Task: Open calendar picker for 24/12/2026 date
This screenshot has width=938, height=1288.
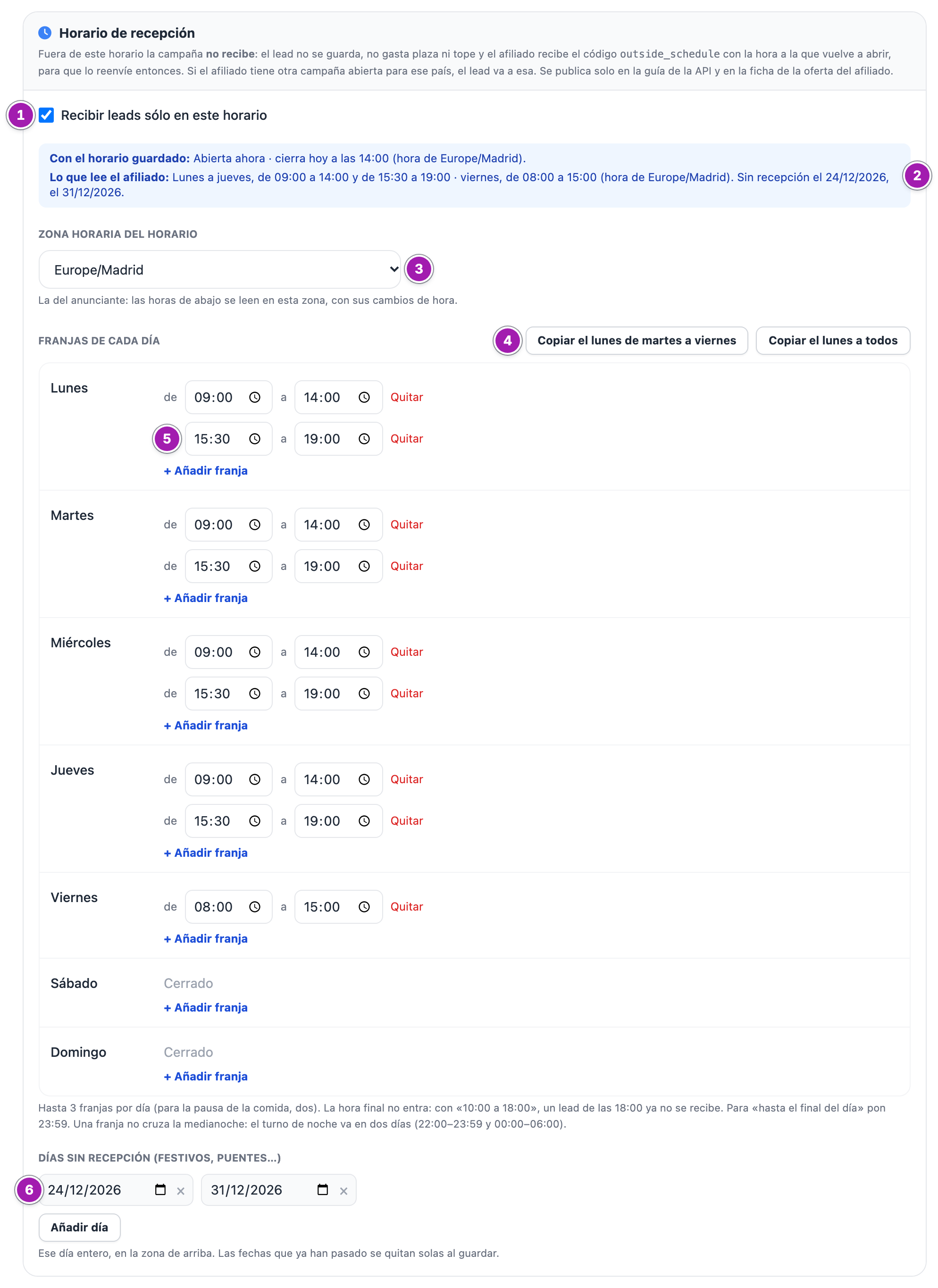Action: [x=160, y=1190]
